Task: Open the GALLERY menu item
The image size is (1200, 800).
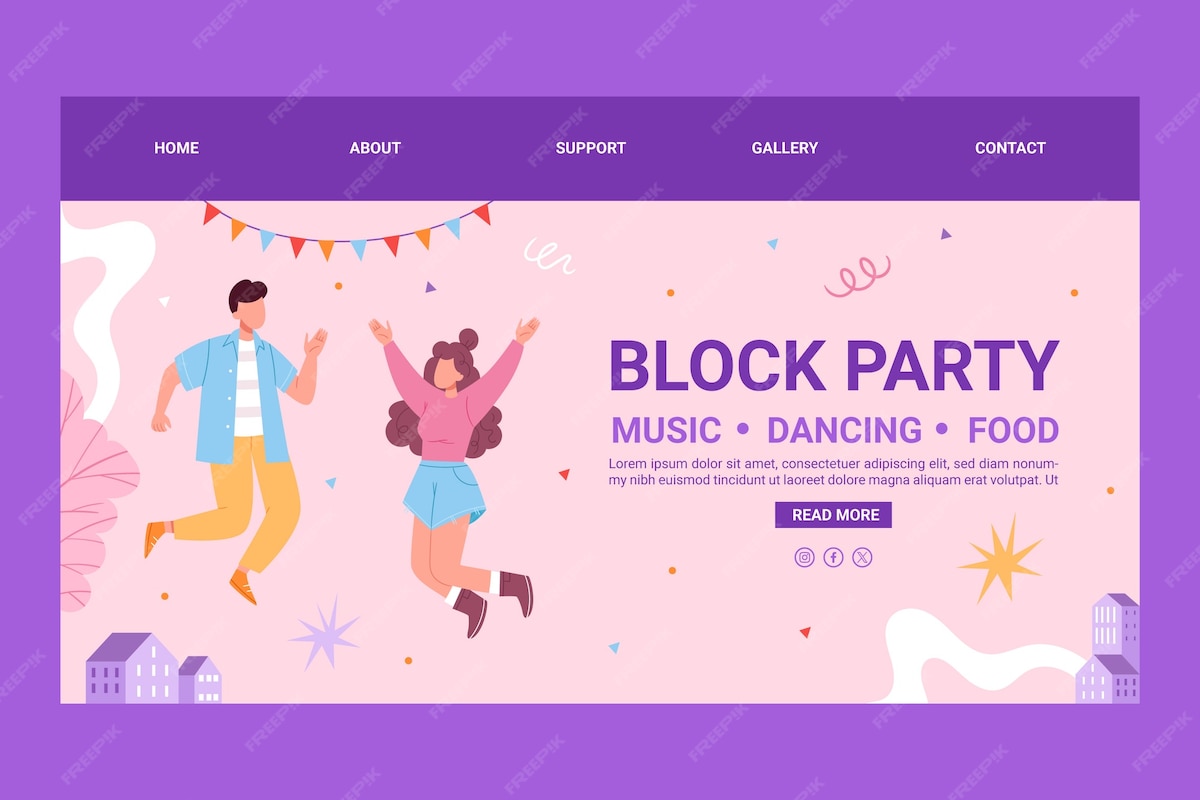Action: [785, 148]
